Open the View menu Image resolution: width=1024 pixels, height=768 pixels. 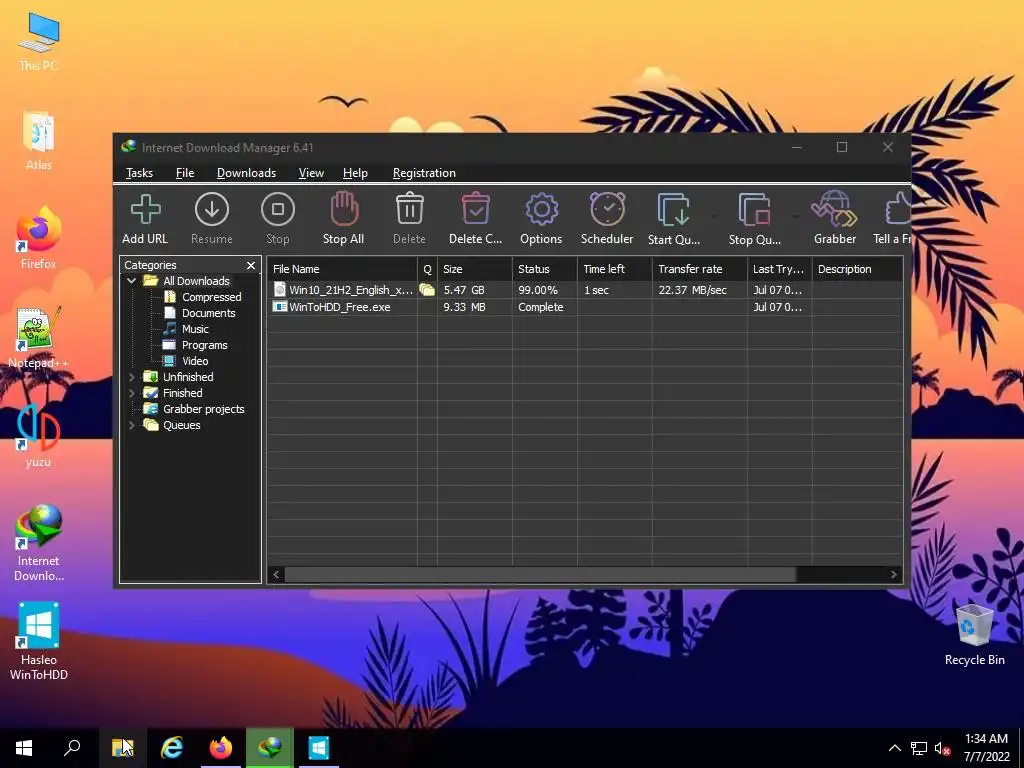point(311,173)
